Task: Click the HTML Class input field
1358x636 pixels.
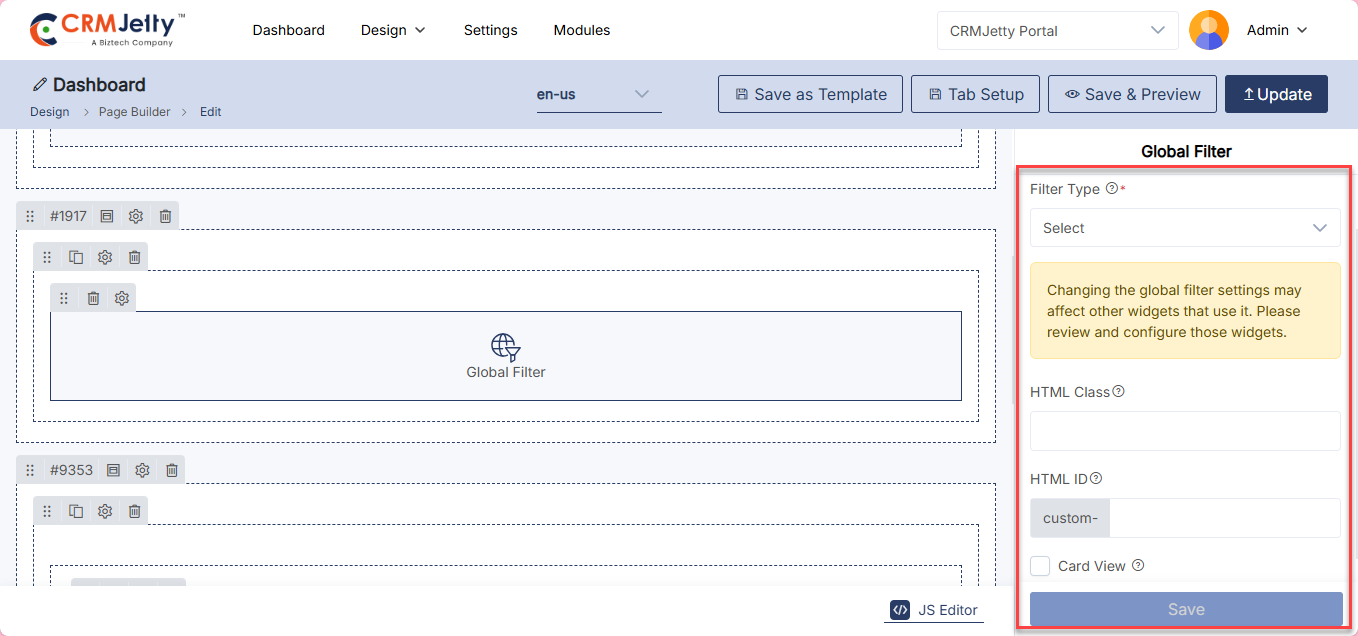Action: (1184, 431)
